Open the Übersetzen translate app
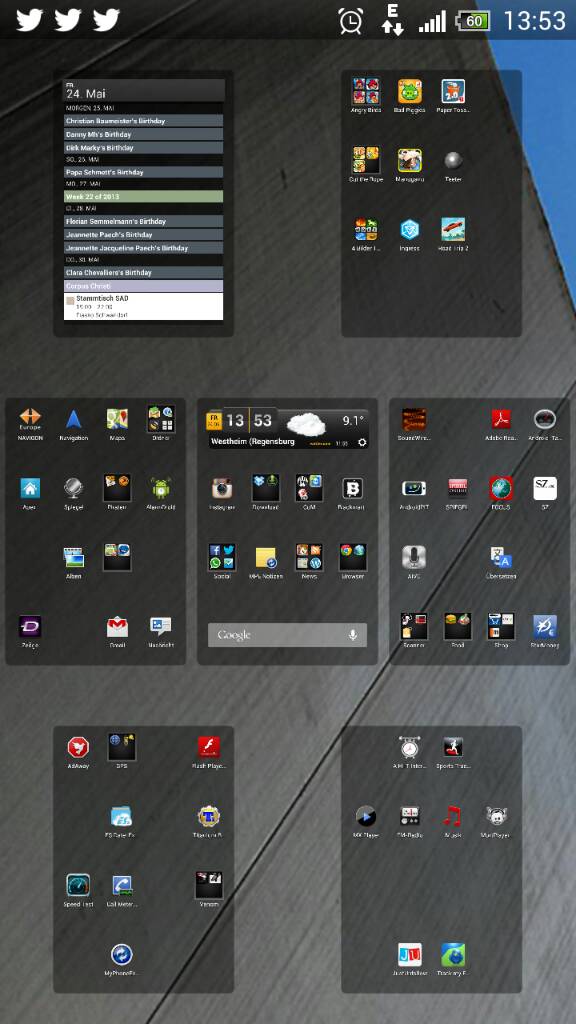The width and height of the screenshot is (576, 1024). coord(501,557)
